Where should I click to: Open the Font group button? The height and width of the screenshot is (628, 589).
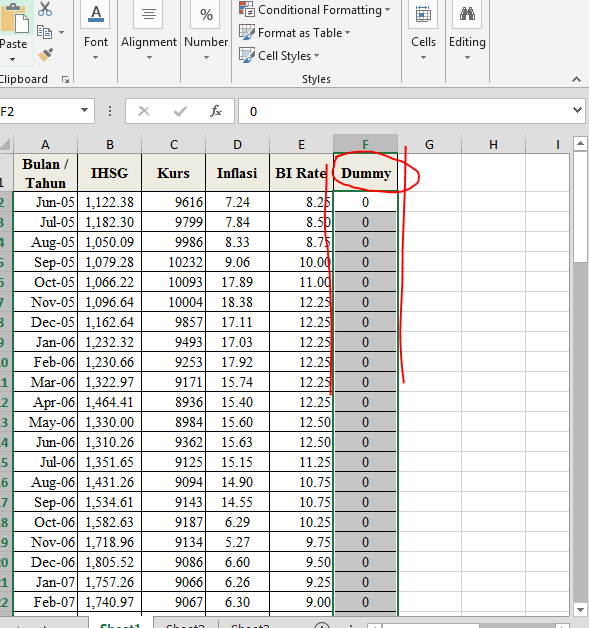point(96,31)
